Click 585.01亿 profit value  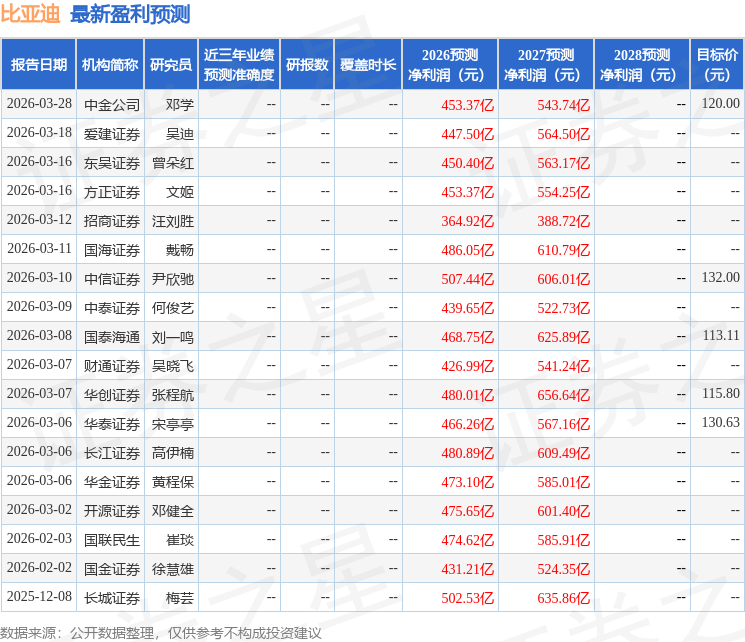tap(564, 482)
